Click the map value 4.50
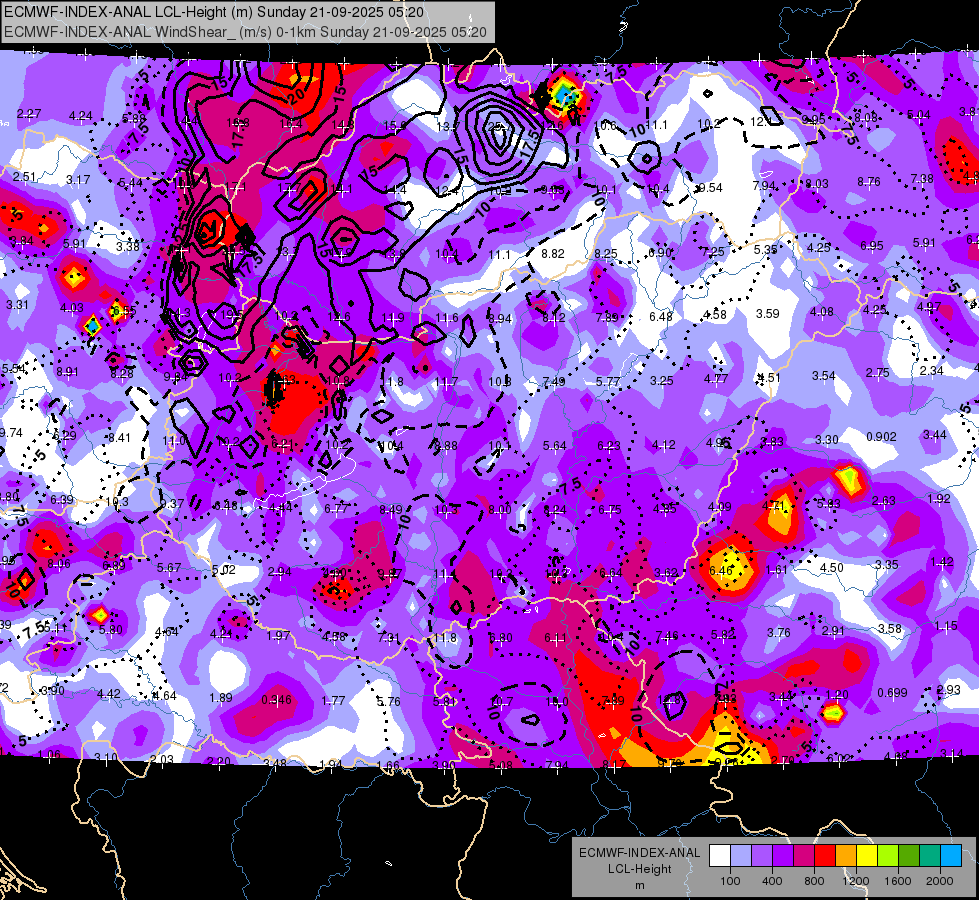Viewport: 979px width, 900px height. (x=831, y=568)
